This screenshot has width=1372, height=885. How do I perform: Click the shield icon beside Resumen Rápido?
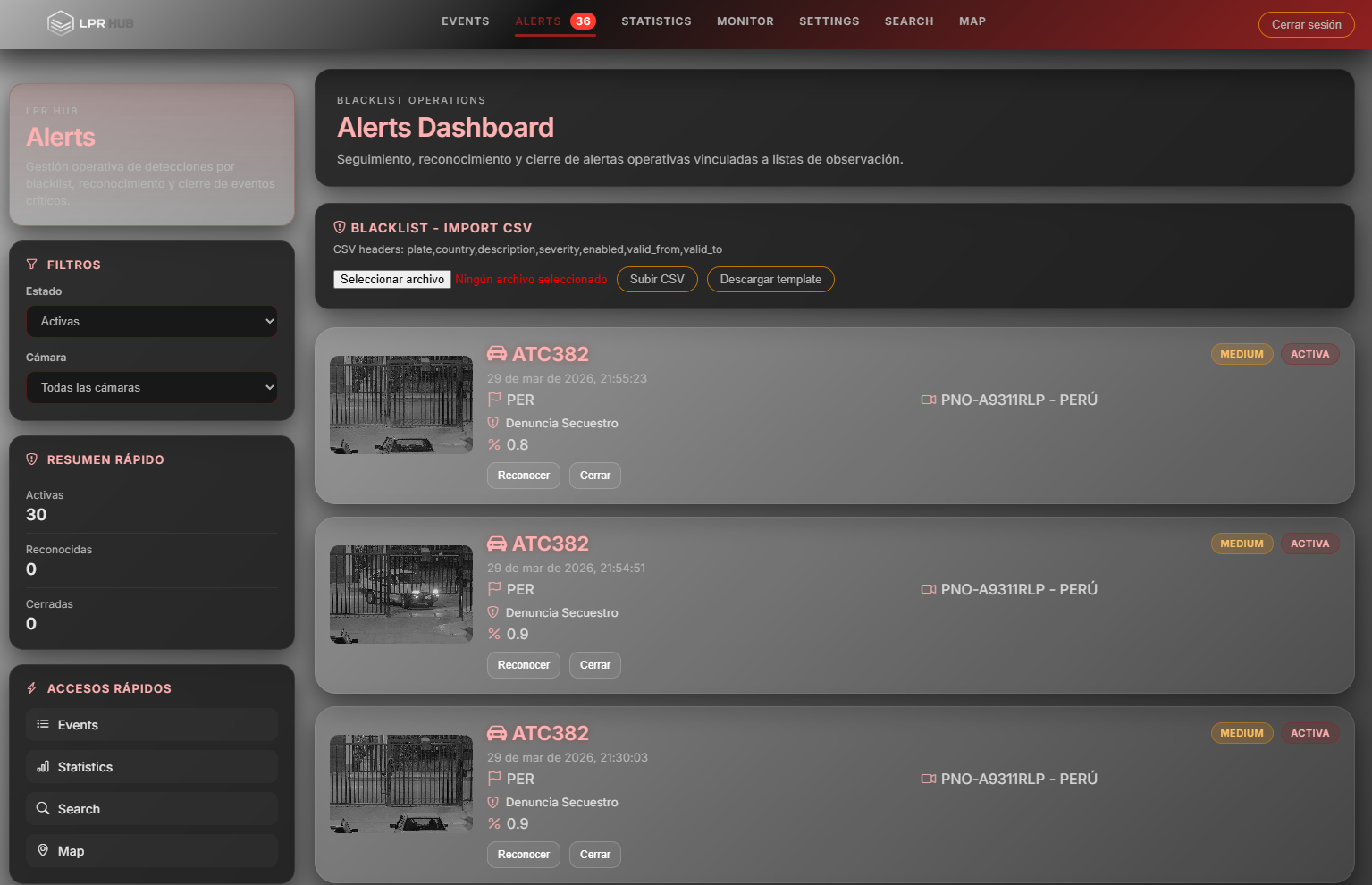32,459
